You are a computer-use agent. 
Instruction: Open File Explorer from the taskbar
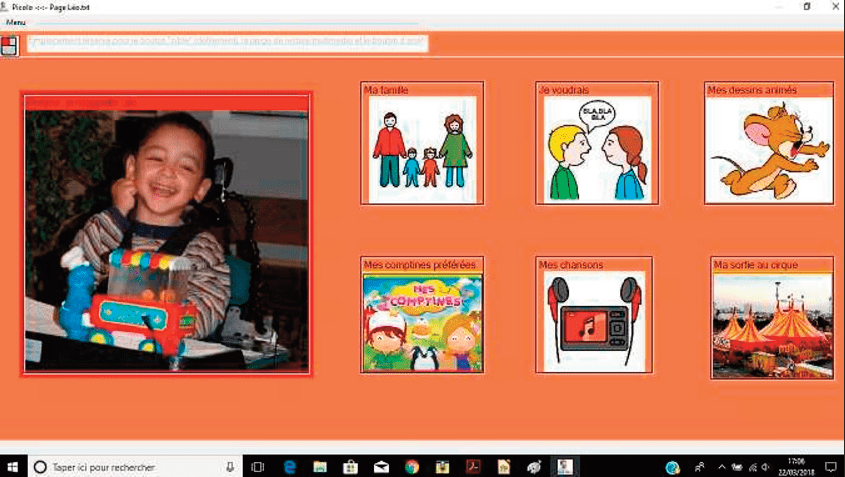tap(319, 466)
